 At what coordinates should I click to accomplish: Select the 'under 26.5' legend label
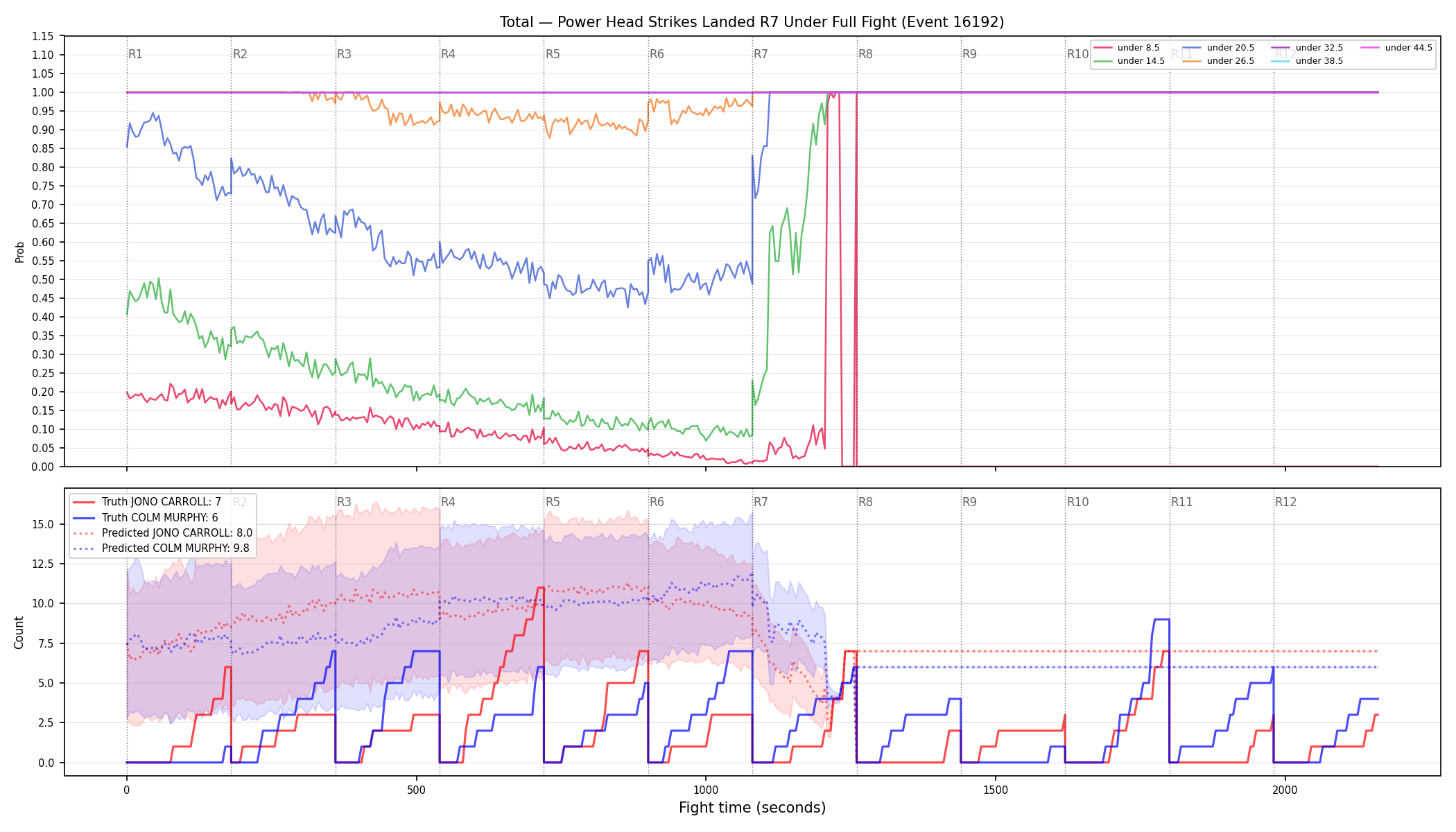[x=1230, y=61]
